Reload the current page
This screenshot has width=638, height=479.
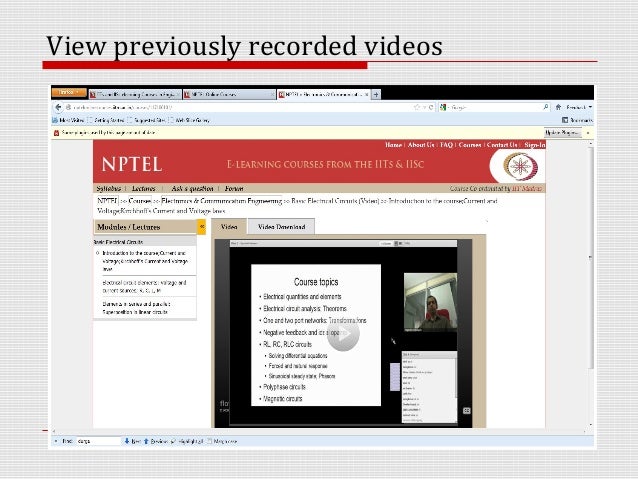click(x=431, y=107)
